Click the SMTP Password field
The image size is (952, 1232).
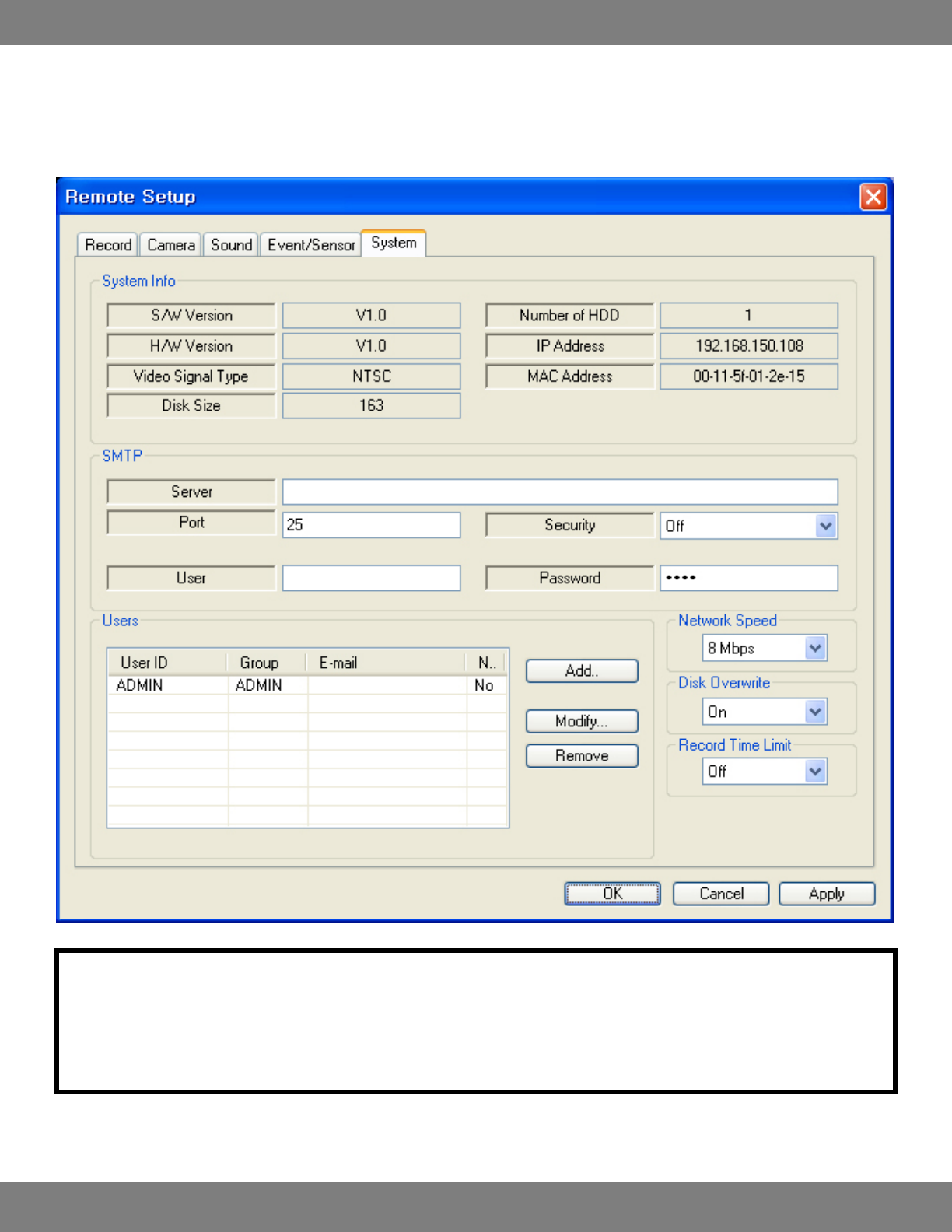pos(748,579)
